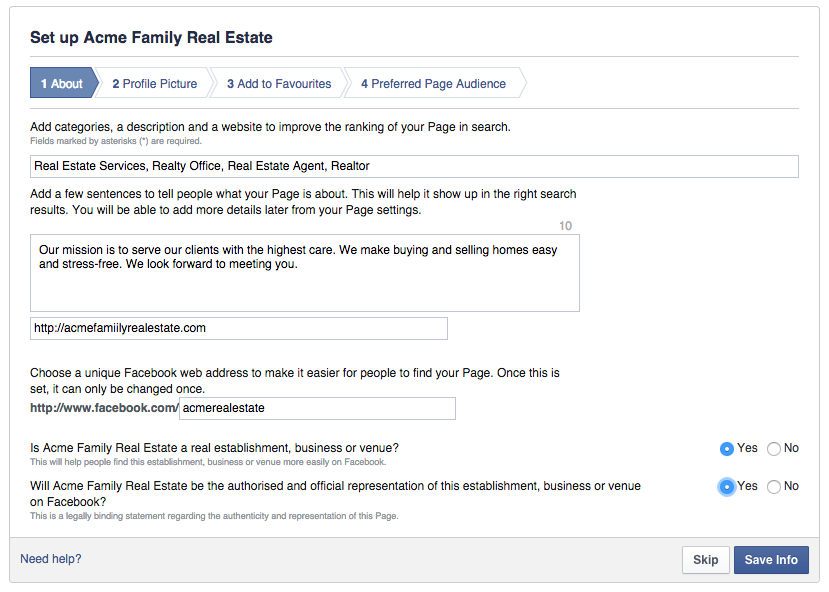
Task: Focus the website URL input field
Action: pos(238,328)
